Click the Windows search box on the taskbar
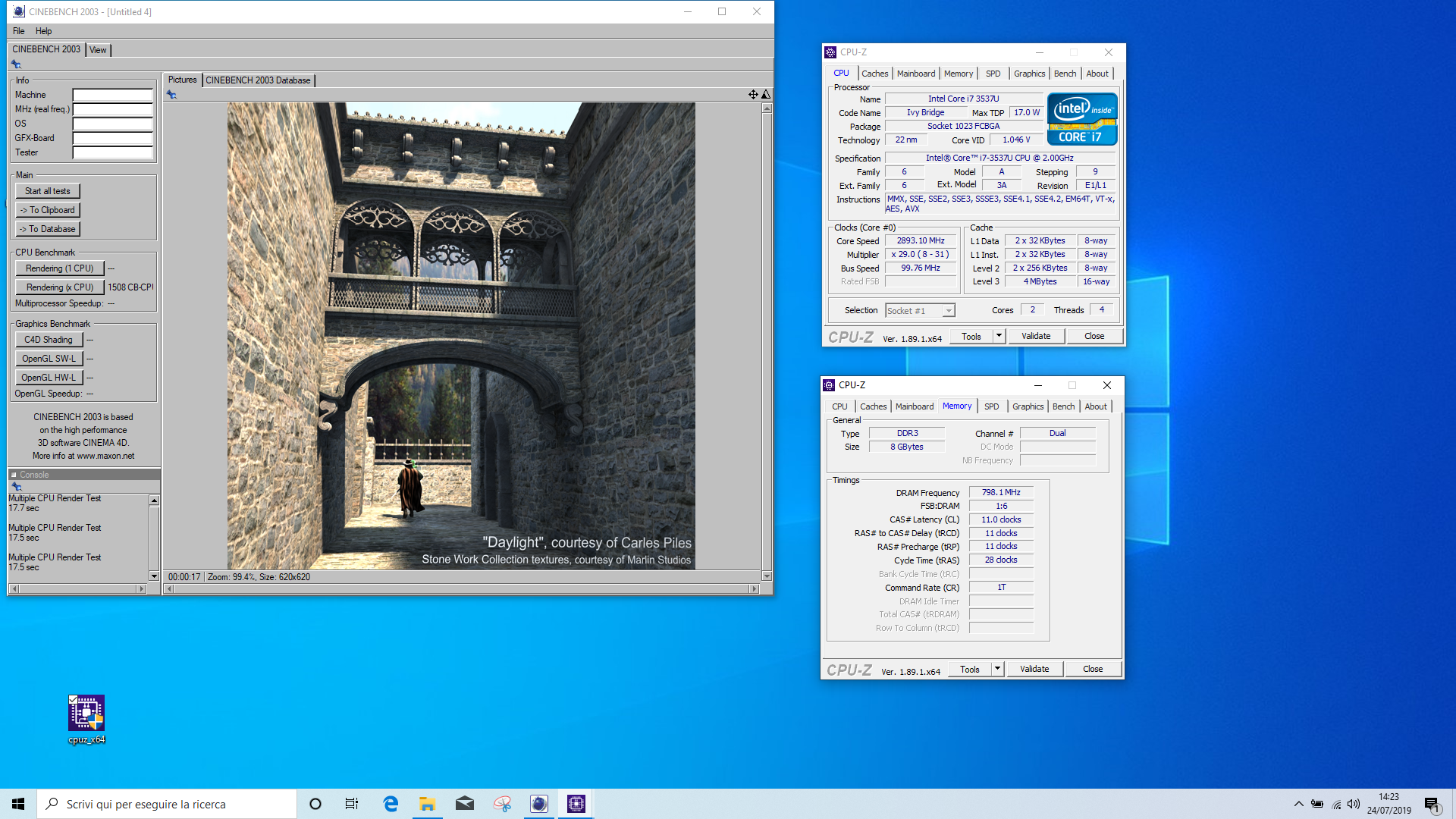The image size is (1456, 819). tap(167, 804)
